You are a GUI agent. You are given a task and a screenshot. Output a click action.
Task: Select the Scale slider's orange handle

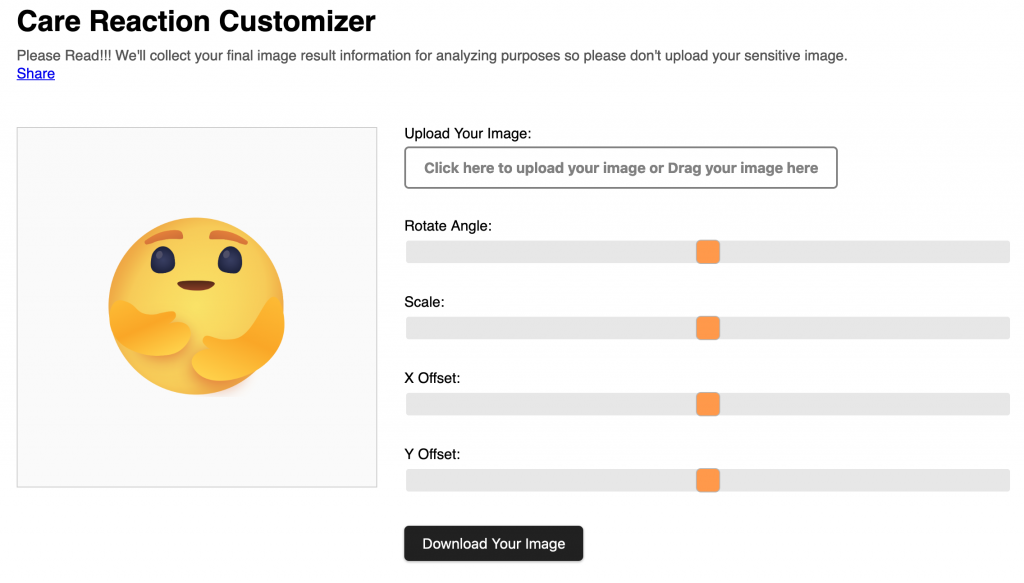708,328
